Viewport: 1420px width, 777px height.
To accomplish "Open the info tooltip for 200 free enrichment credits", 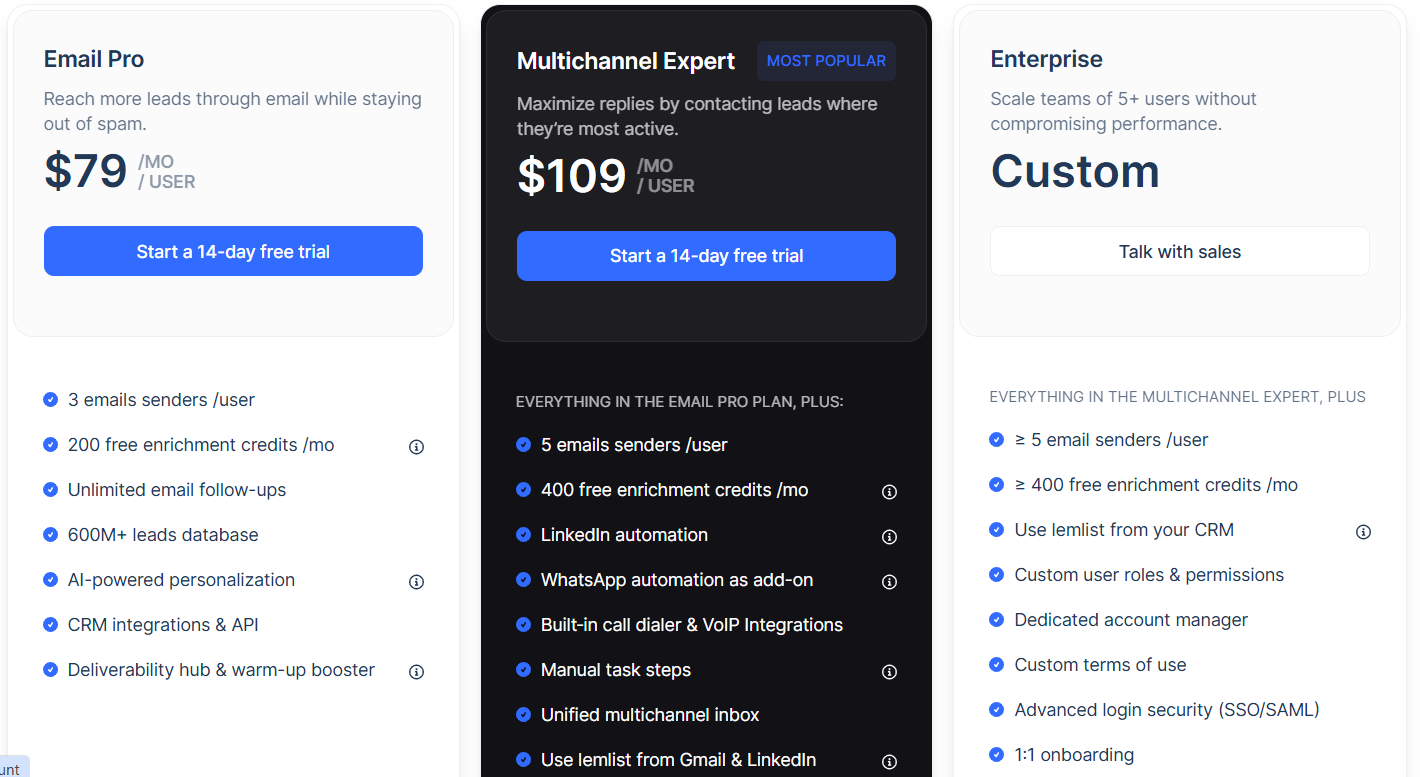I will pos(417,446).
